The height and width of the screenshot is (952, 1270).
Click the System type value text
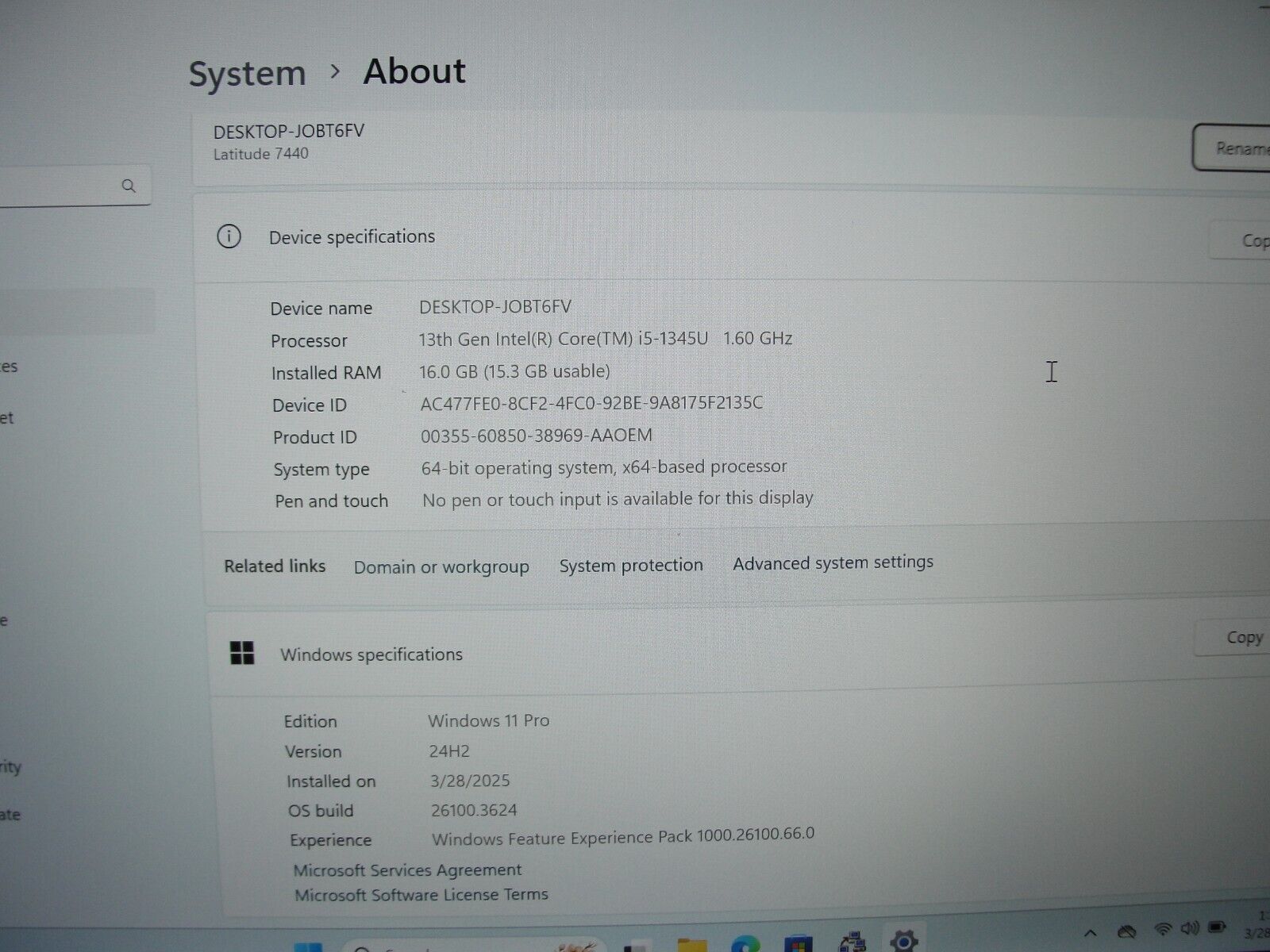(604, 467)
